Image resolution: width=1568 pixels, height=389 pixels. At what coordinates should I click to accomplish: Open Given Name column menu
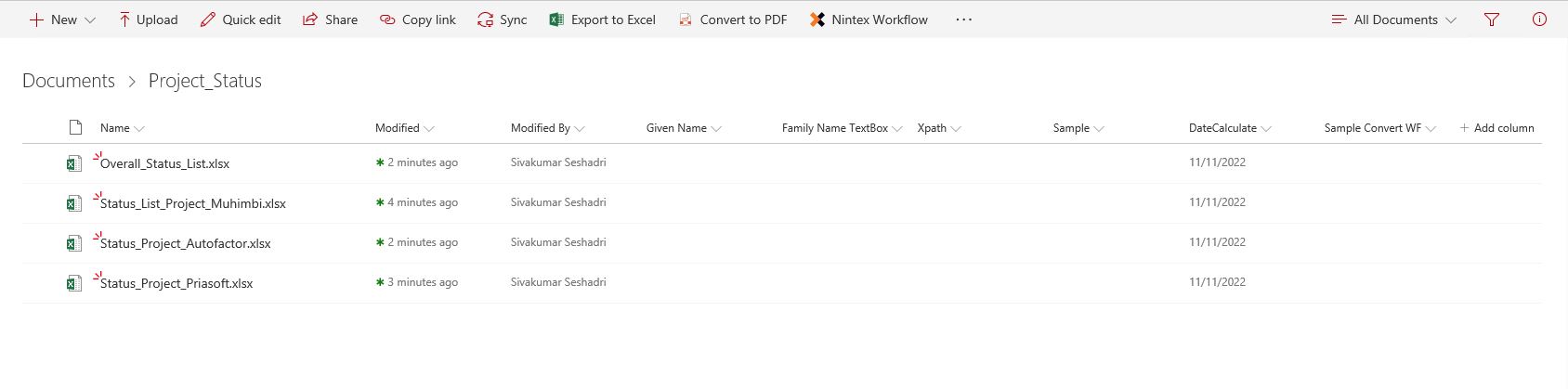[684, 128]
